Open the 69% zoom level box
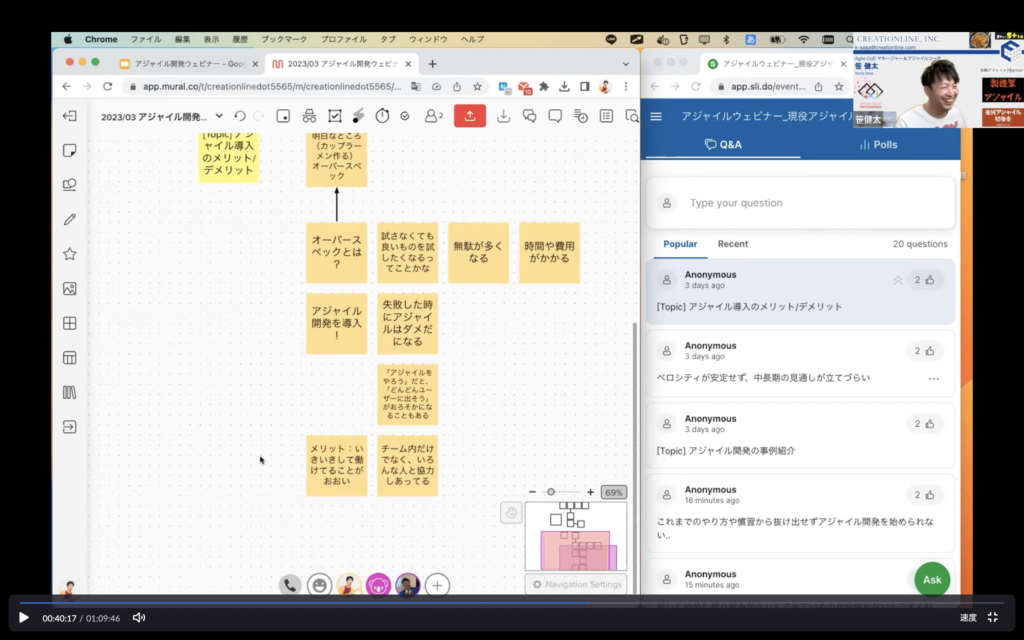Screen dimensions: 1024x640 [x=613, y=492]
